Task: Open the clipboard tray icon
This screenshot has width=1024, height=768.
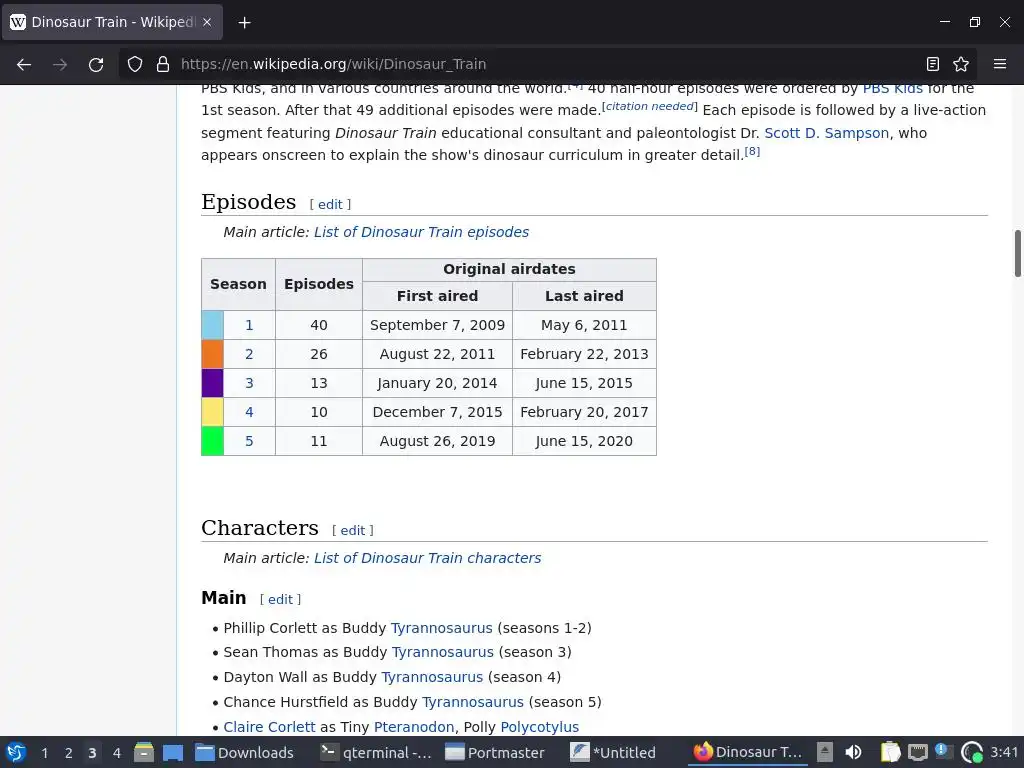Action: tap(889, 752)
